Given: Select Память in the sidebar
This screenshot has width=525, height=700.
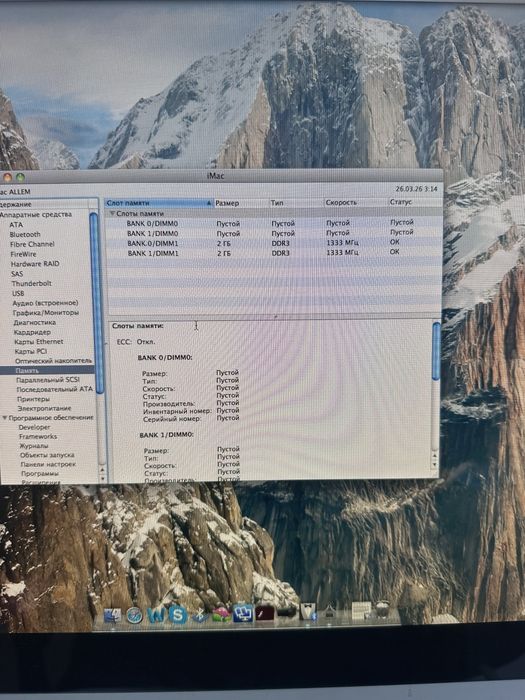Looking at the screenshot, I should pyautogui.click(x=47, y=371).
